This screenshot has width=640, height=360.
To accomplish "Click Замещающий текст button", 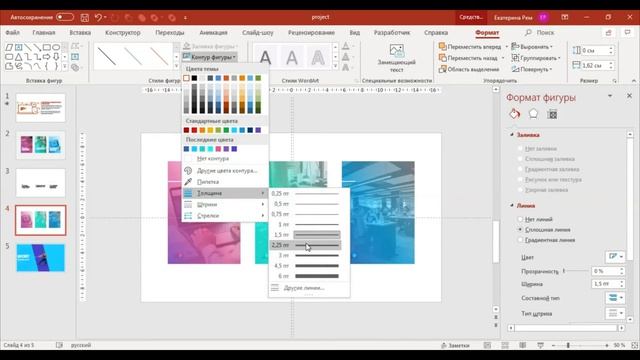I will click(x=396, y=58).
